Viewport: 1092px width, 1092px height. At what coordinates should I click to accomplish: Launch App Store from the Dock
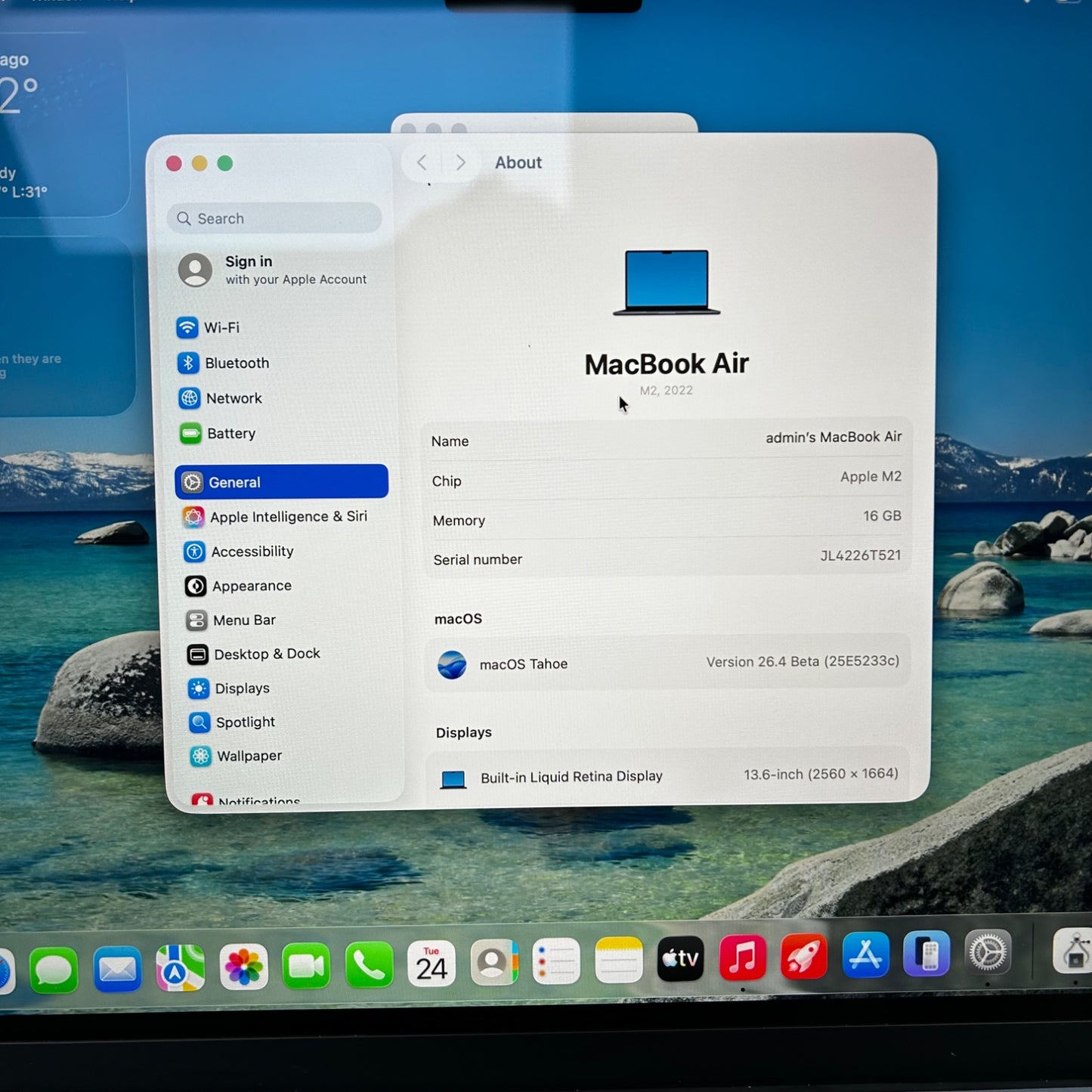[x=865, y=956]
